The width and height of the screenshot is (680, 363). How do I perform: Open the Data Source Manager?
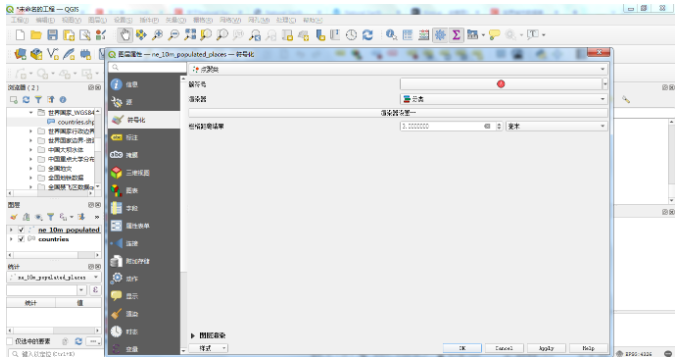point(20,54)
